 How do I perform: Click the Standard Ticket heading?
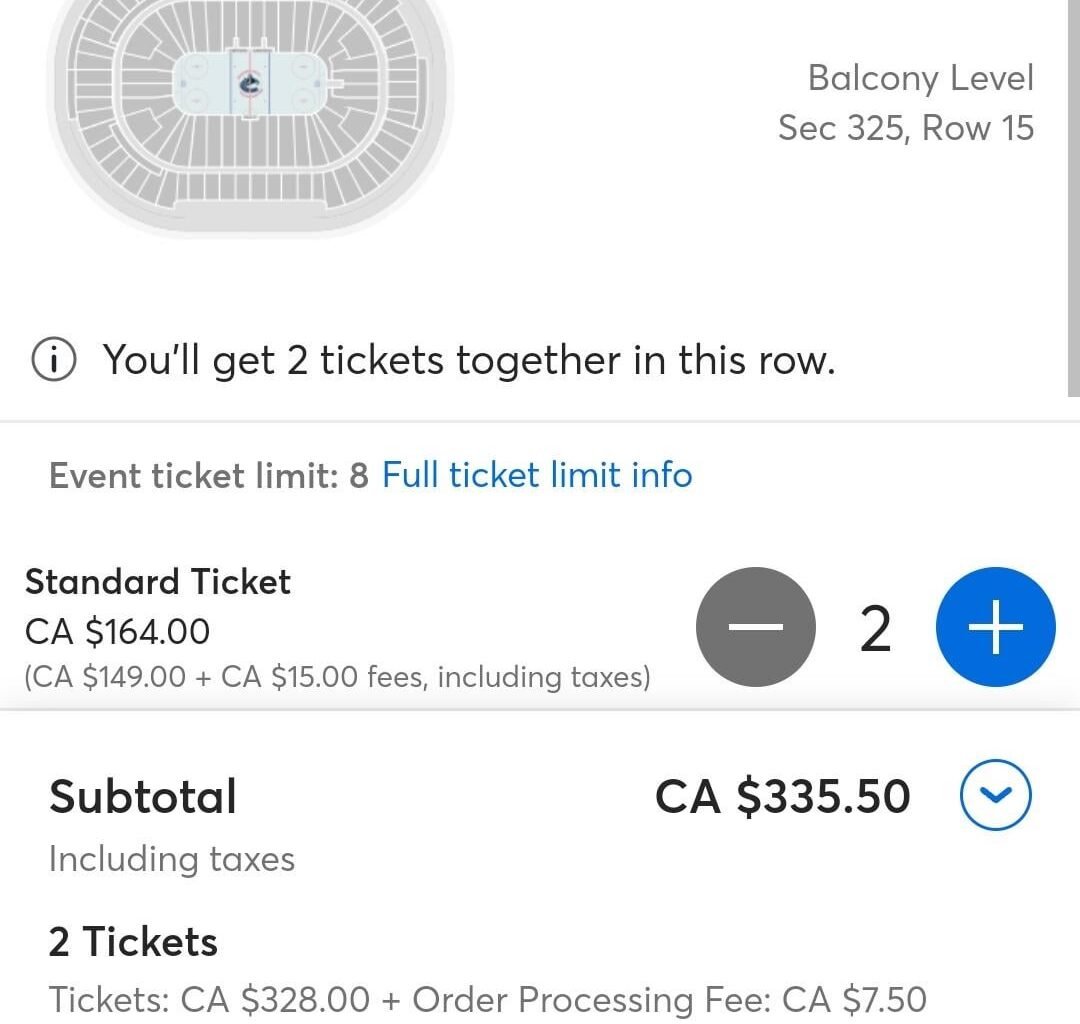pyautogui.click(x=158, y=582)
